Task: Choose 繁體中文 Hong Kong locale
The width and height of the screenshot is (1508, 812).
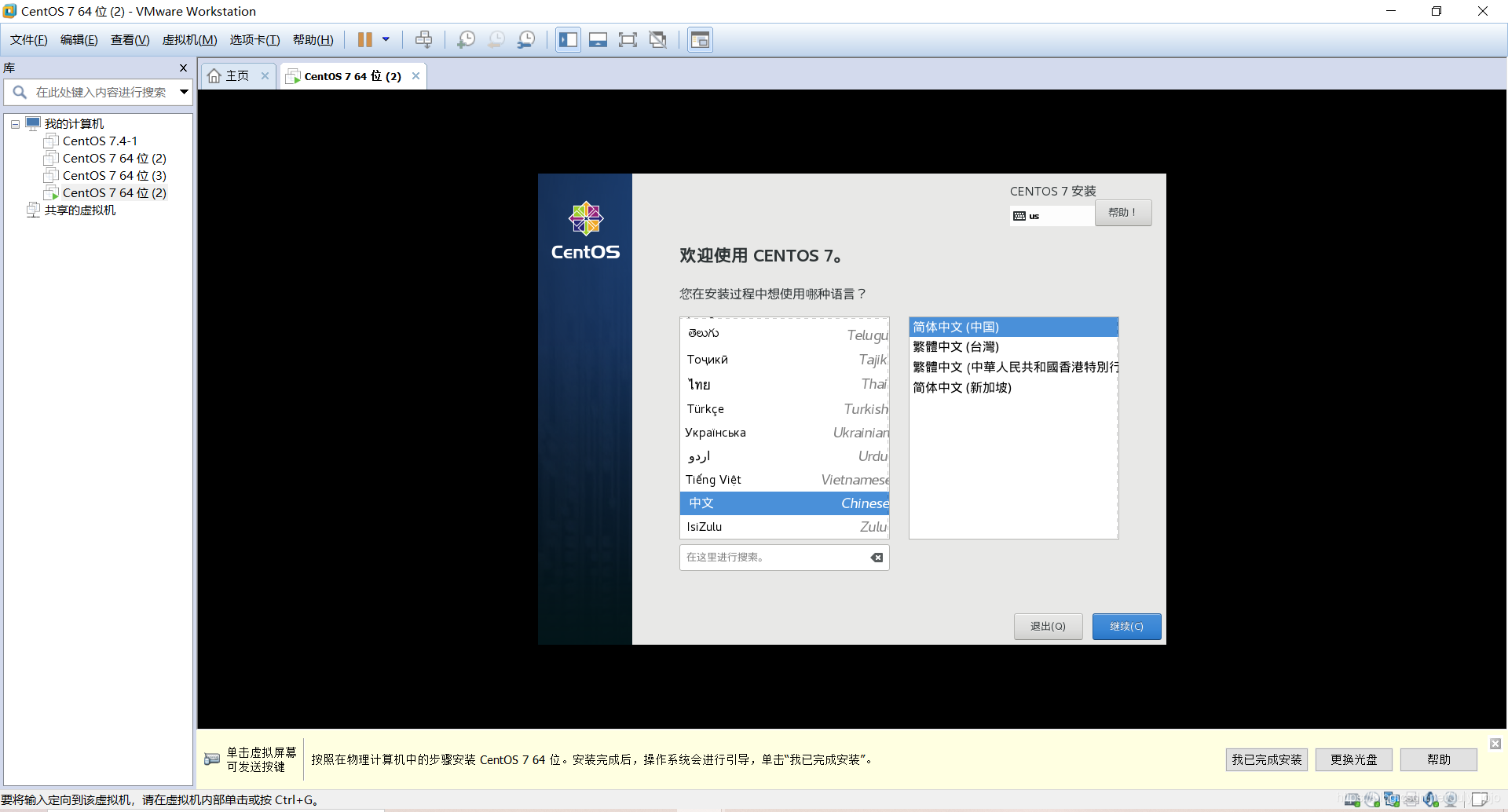Action: 1013,368
